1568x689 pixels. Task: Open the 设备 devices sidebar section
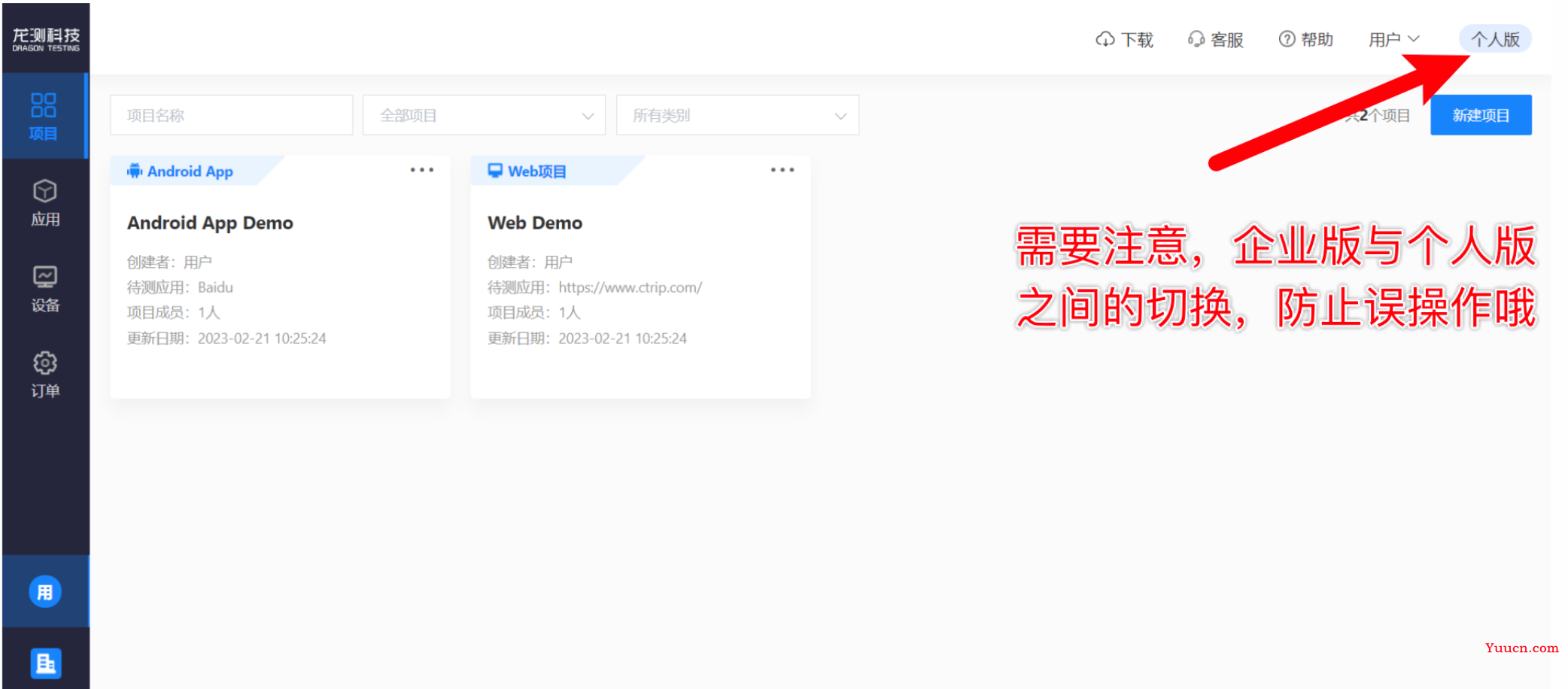45,289
